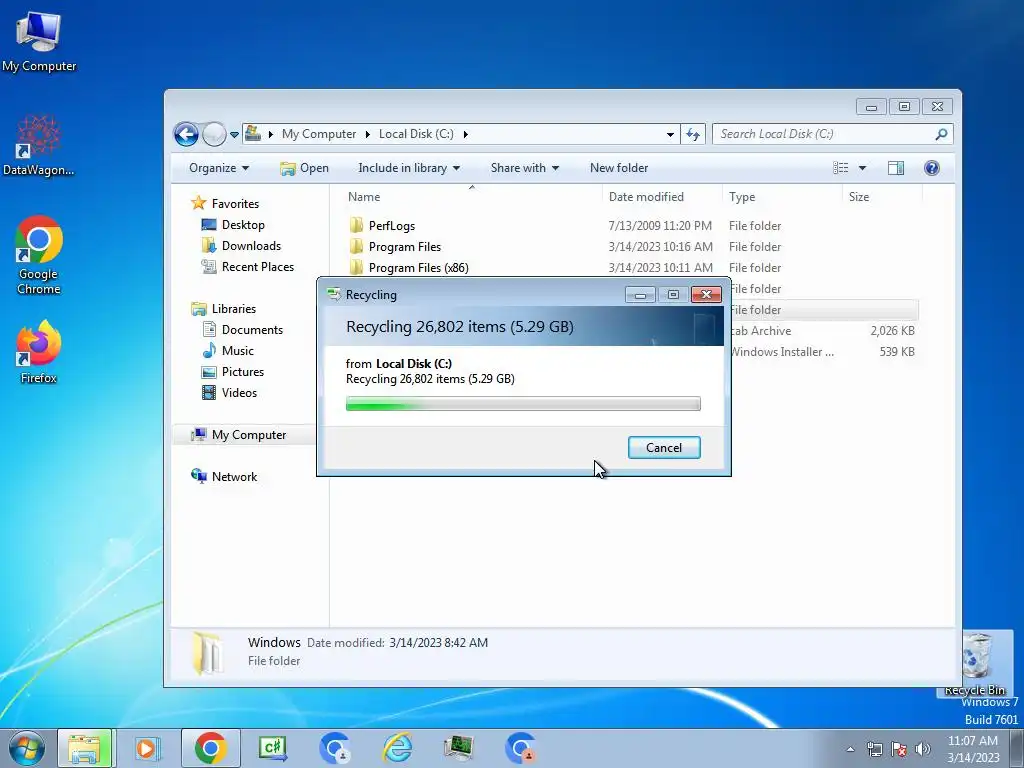This screenshot has width=1024, height=768.
Task: Click Windows Explorer taskbar icon
Action: click(x=85, y=748)
